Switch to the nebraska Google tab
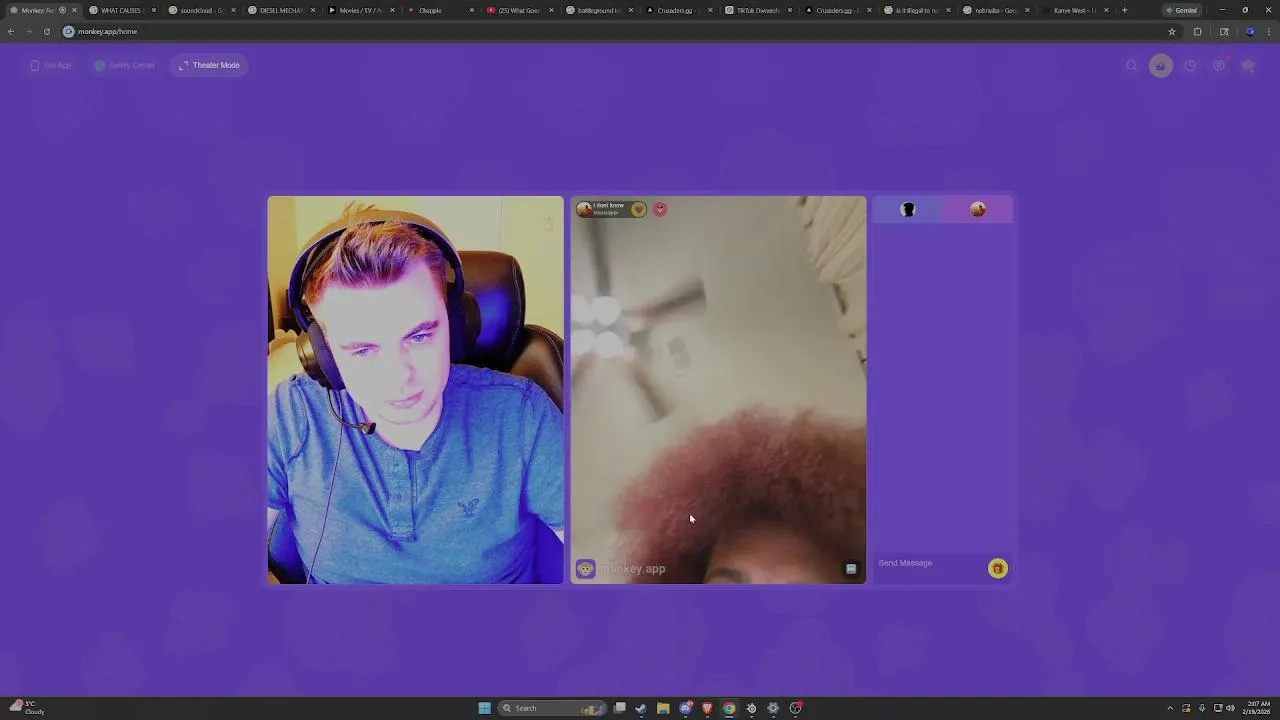The height and width of the screenshot is (720, 1280). pos(994,10)
